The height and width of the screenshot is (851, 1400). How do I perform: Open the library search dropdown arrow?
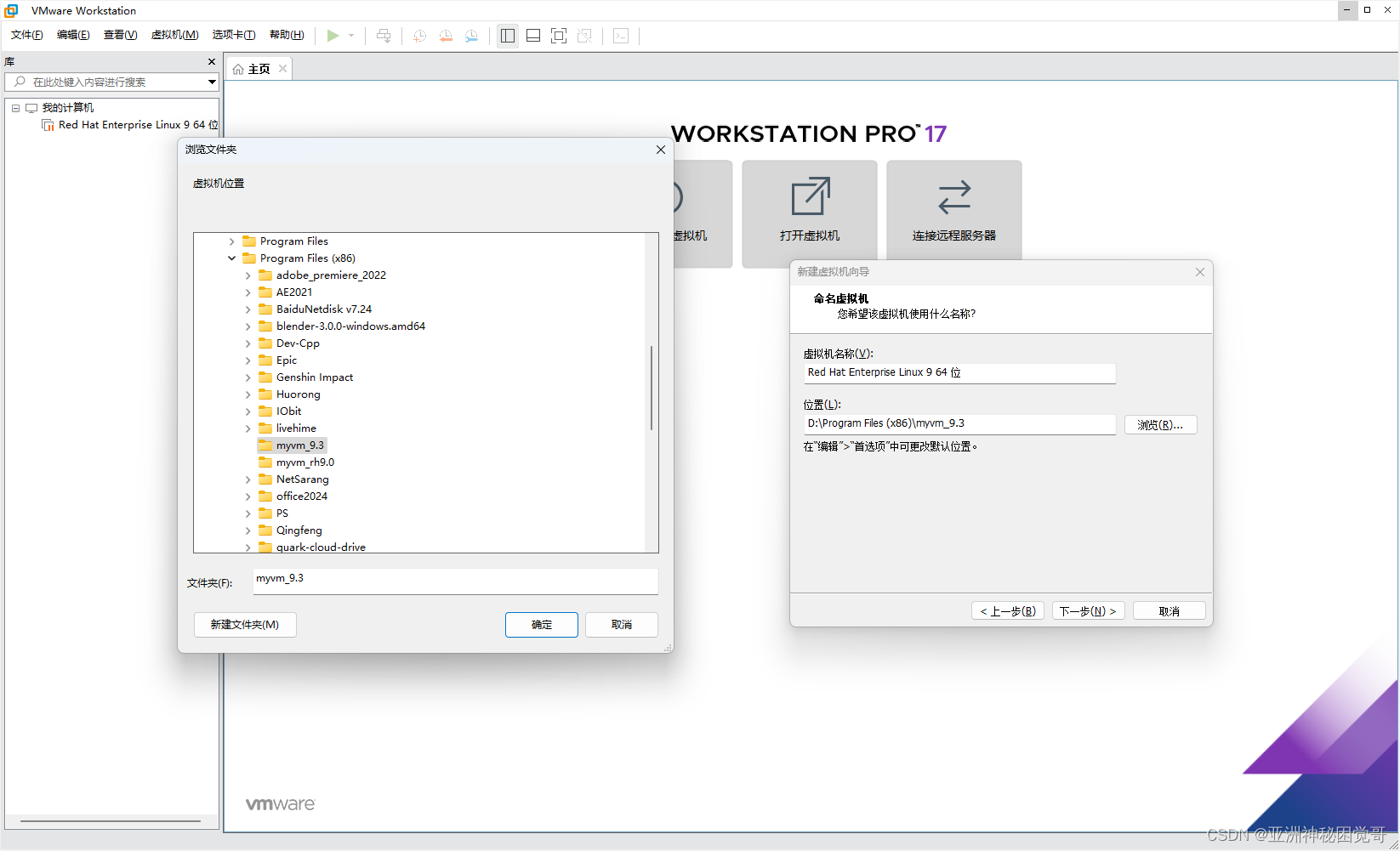click(x=212, y=82)
